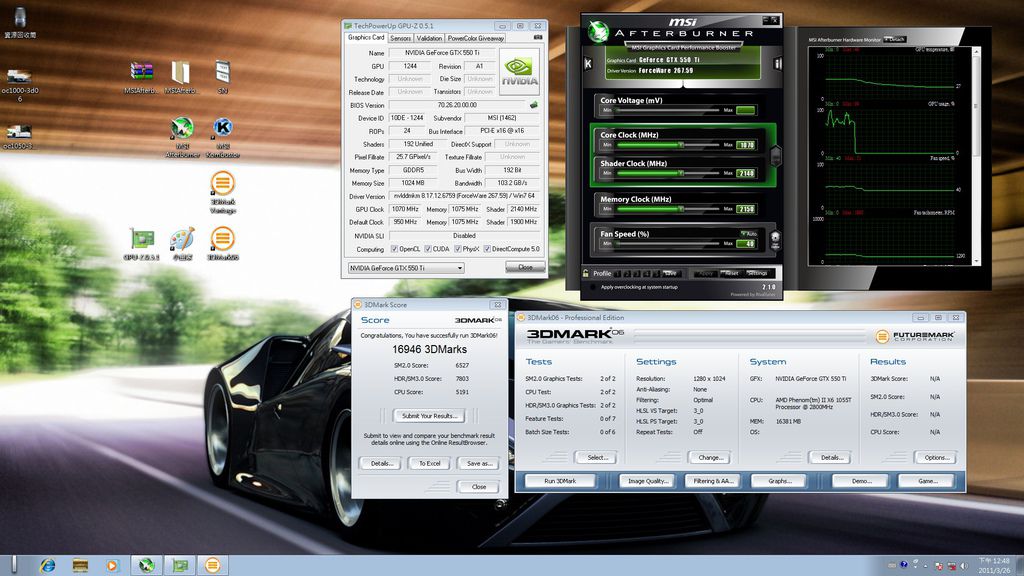Image resolution: width=1024 pixels, height=576 pixels.
Task: Click the Kombustor K button in Afterburner
Action: (x=588, y=64)
